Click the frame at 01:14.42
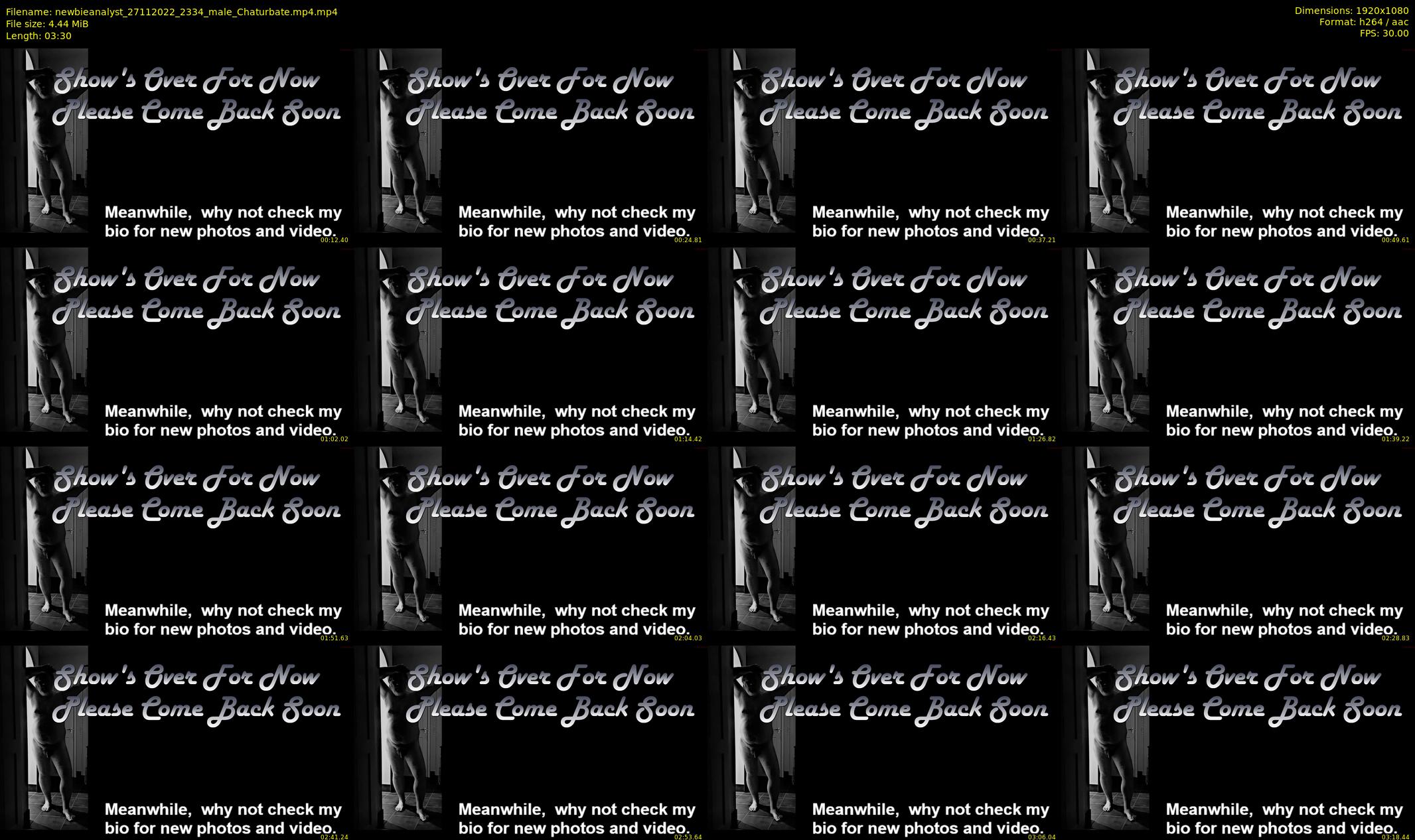This screenshot has height=840, width=1415. coord(530,345)
